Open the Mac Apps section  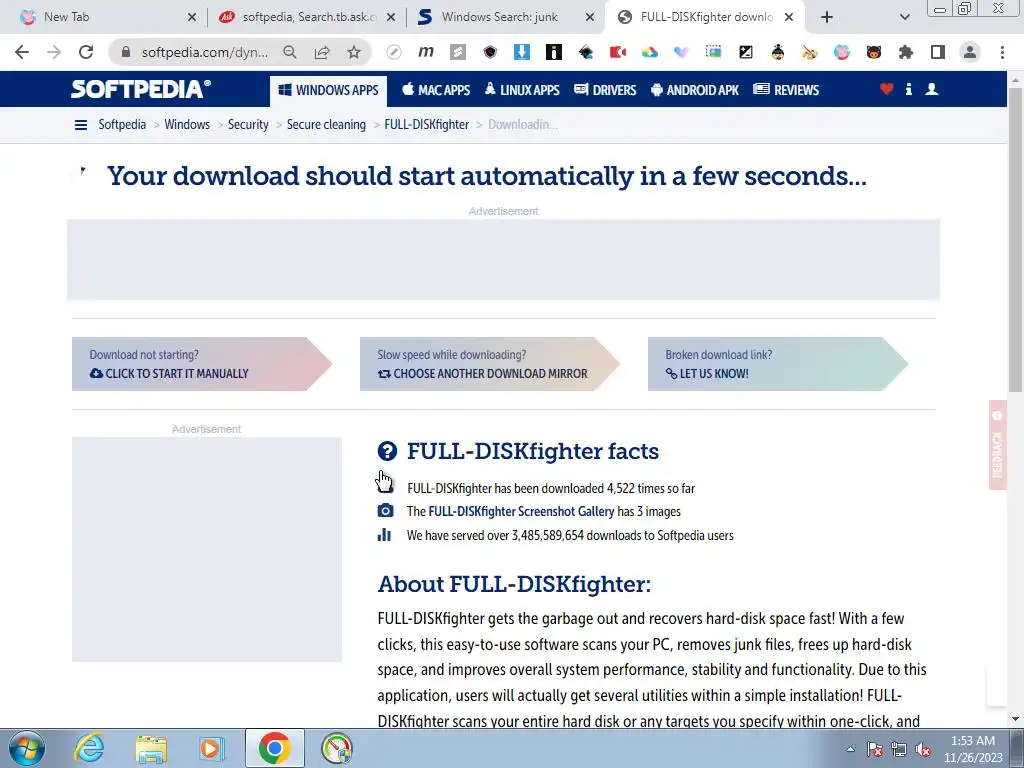tap(436, 90)
